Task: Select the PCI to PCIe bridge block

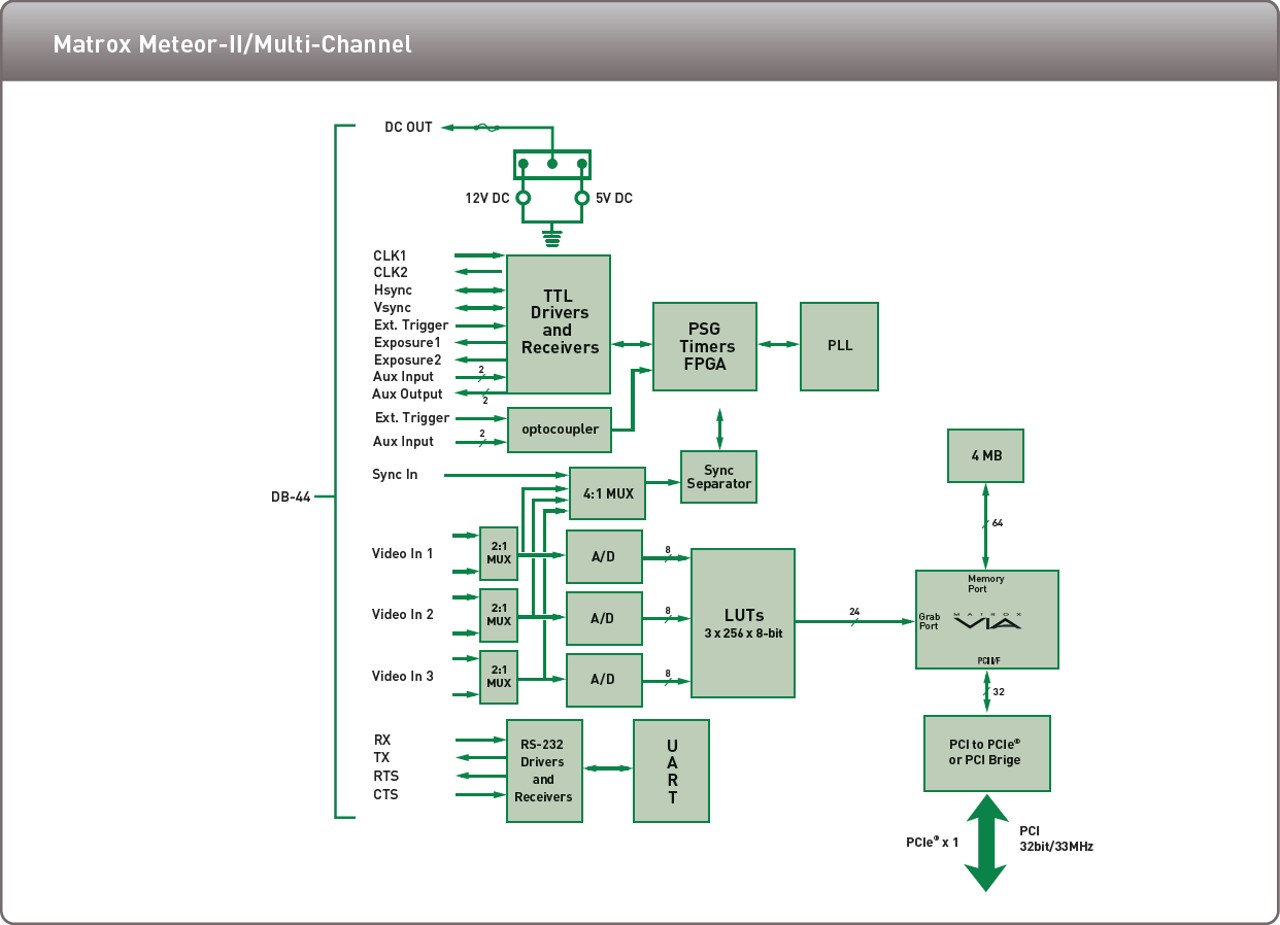Action: (x=987, y=753)
